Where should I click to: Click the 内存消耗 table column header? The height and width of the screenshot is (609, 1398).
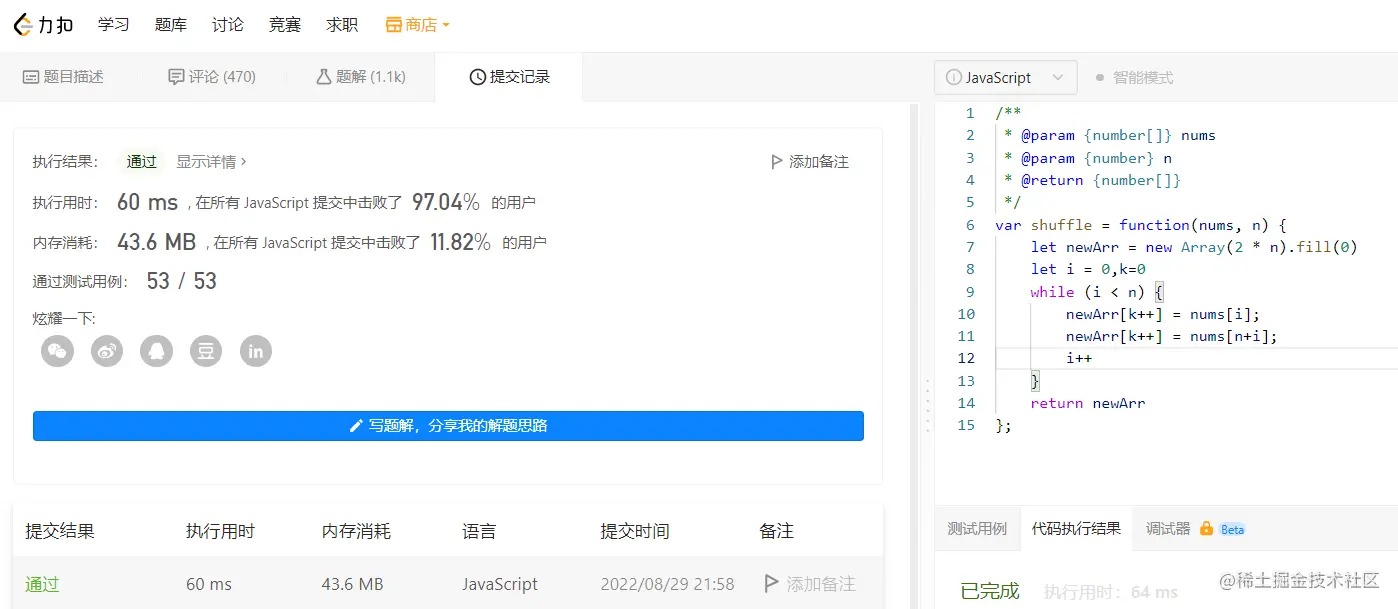coord(356,532)
